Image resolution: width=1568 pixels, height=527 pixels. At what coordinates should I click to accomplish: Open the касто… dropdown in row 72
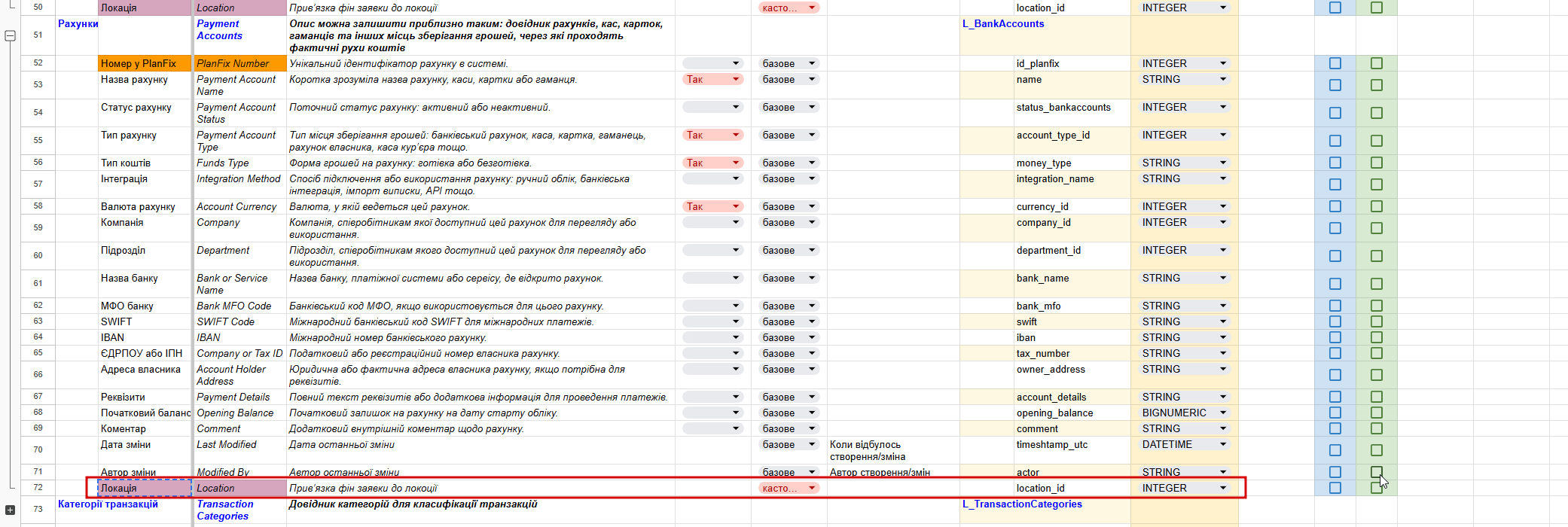click(x=789, y=488)
